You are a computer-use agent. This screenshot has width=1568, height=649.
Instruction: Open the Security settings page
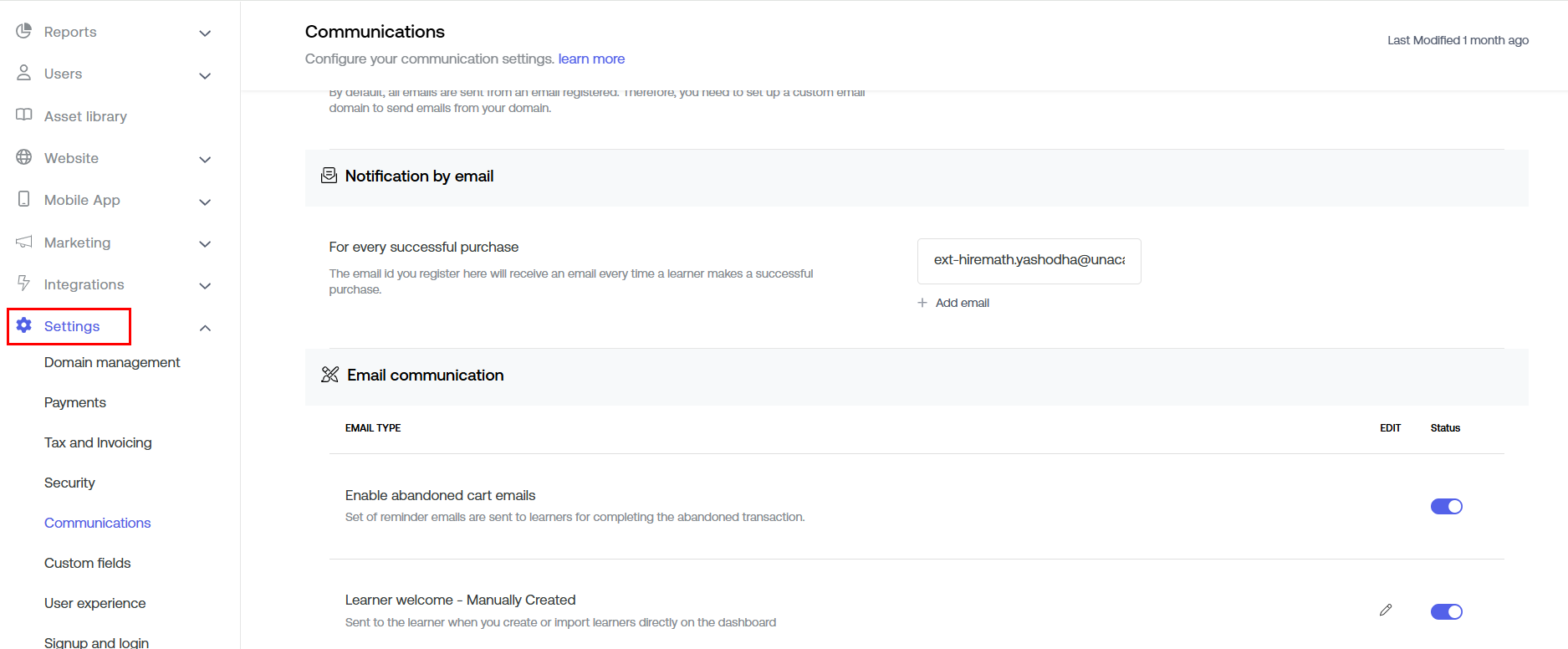click(x=69, y=483)
